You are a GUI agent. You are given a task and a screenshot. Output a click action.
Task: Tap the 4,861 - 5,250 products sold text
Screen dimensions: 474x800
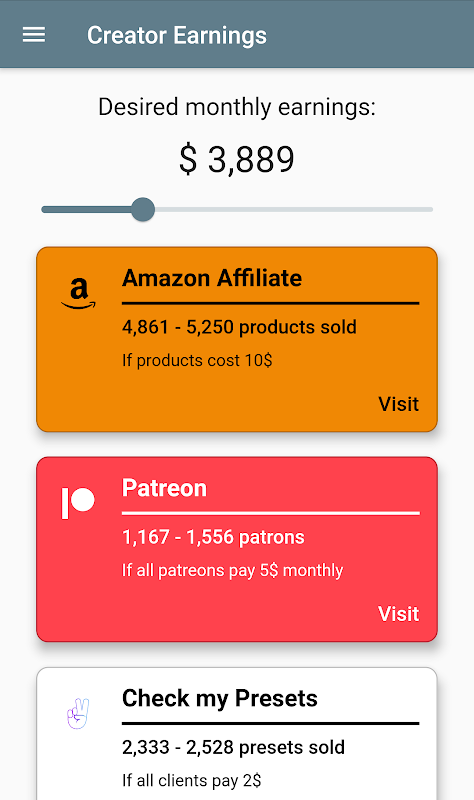click(239, 327)
